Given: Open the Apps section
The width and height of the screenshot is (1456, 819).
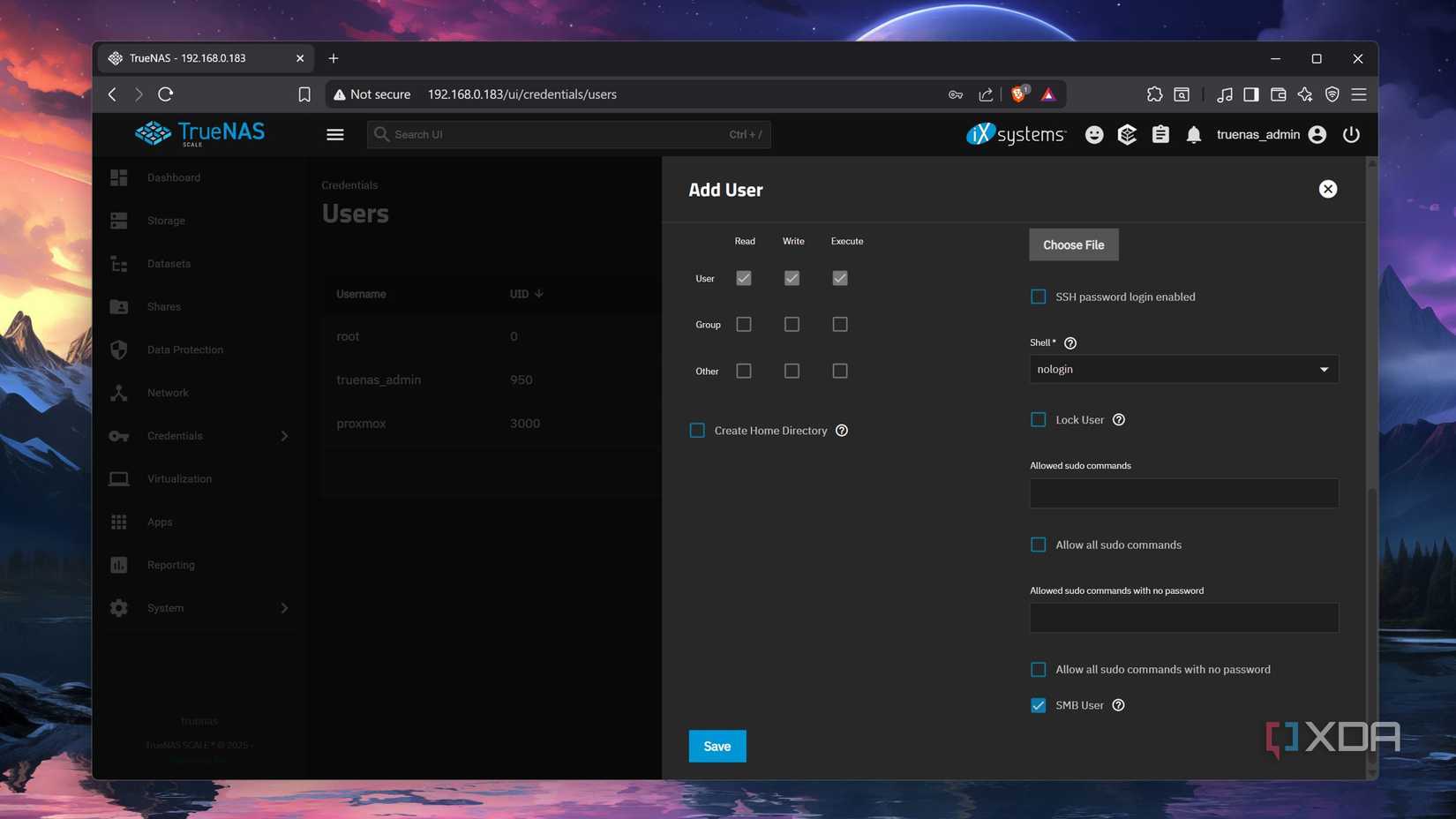Looking at the screenshot, I should coord(160,522).
